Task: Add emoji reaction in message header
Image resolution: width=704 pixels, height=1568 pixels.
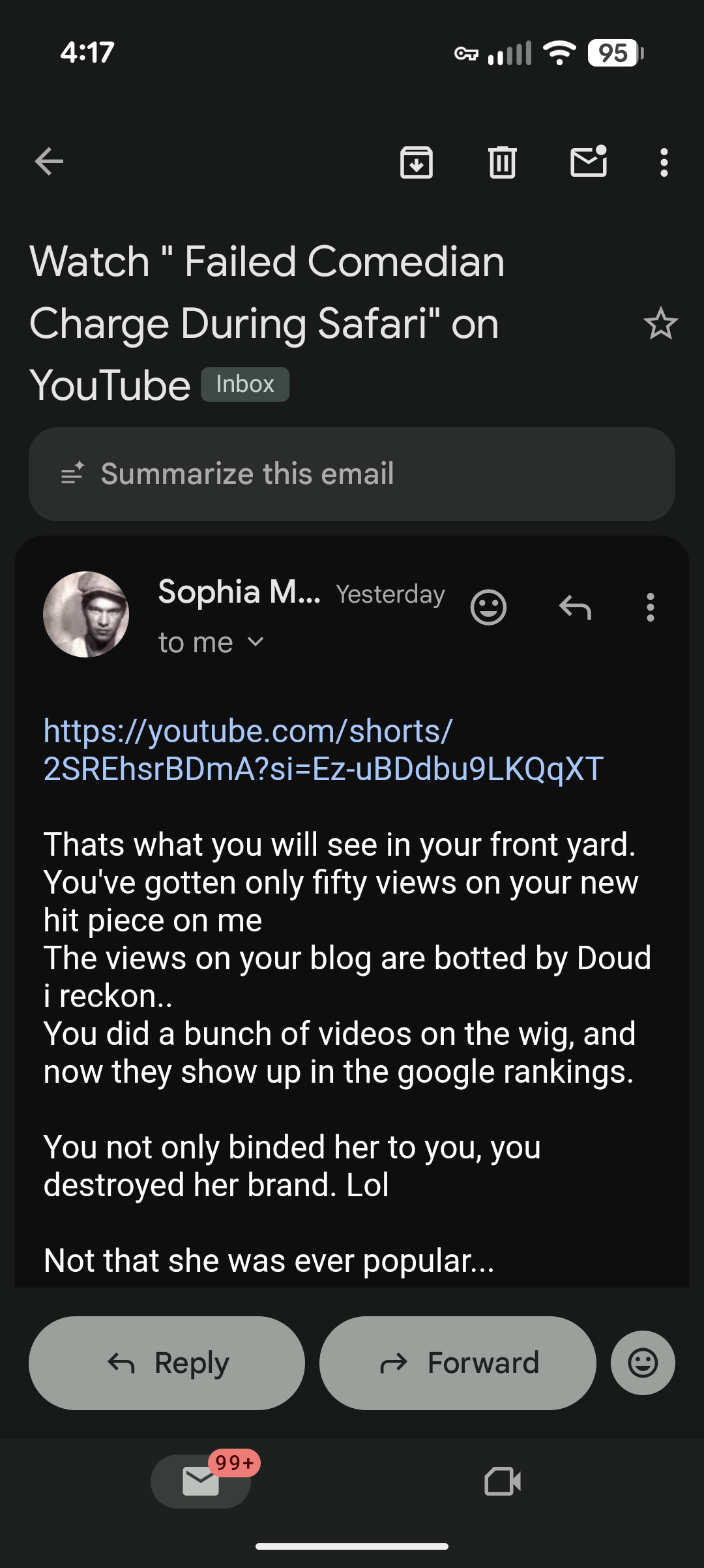Action: click(488, 607)
